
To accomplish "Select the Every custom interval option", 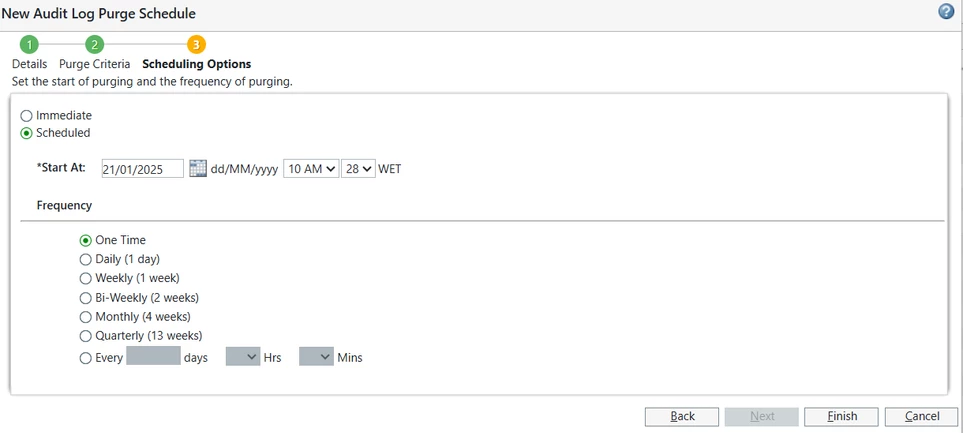I will click(x=85, y=357).
